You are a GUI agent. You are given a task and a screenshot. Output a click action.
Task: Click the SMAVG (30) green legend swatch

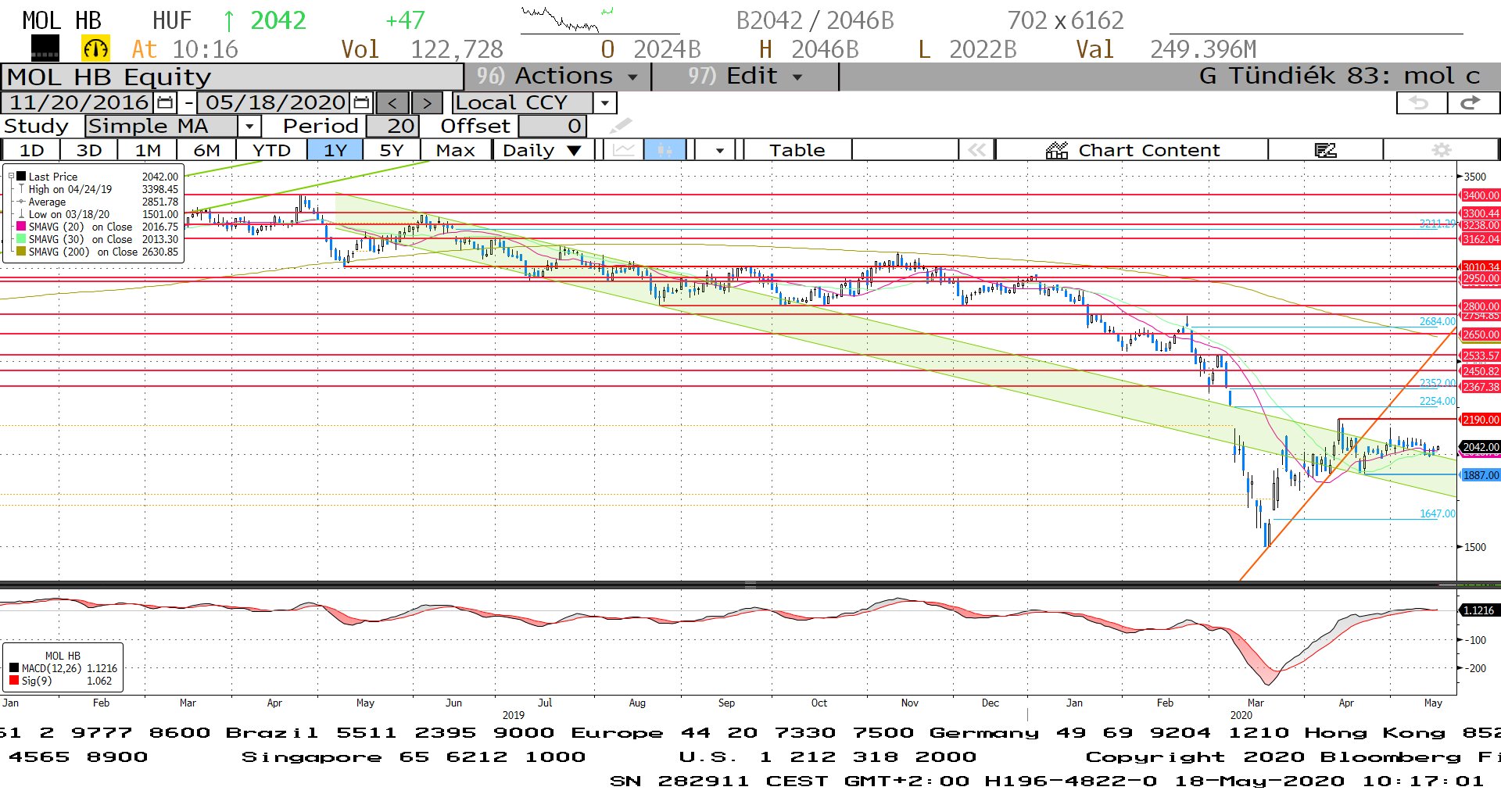click(21, 239)
